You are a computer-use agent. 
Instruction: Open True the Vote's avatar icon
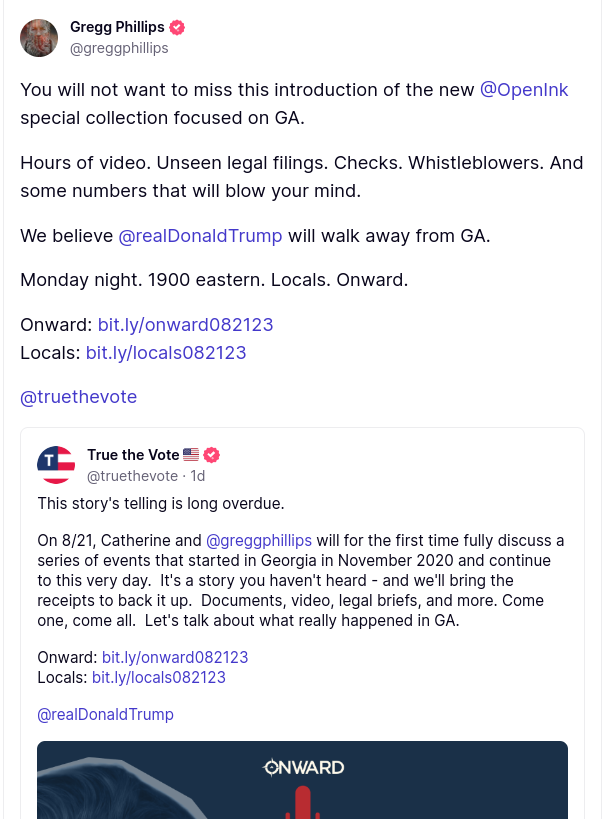(56, 465)
